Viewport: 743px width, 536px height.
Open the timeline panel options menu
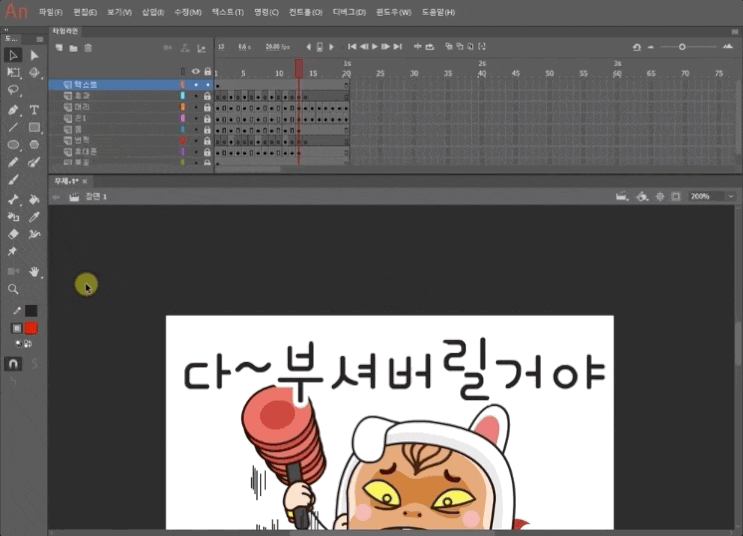click(x=735, y=31)
